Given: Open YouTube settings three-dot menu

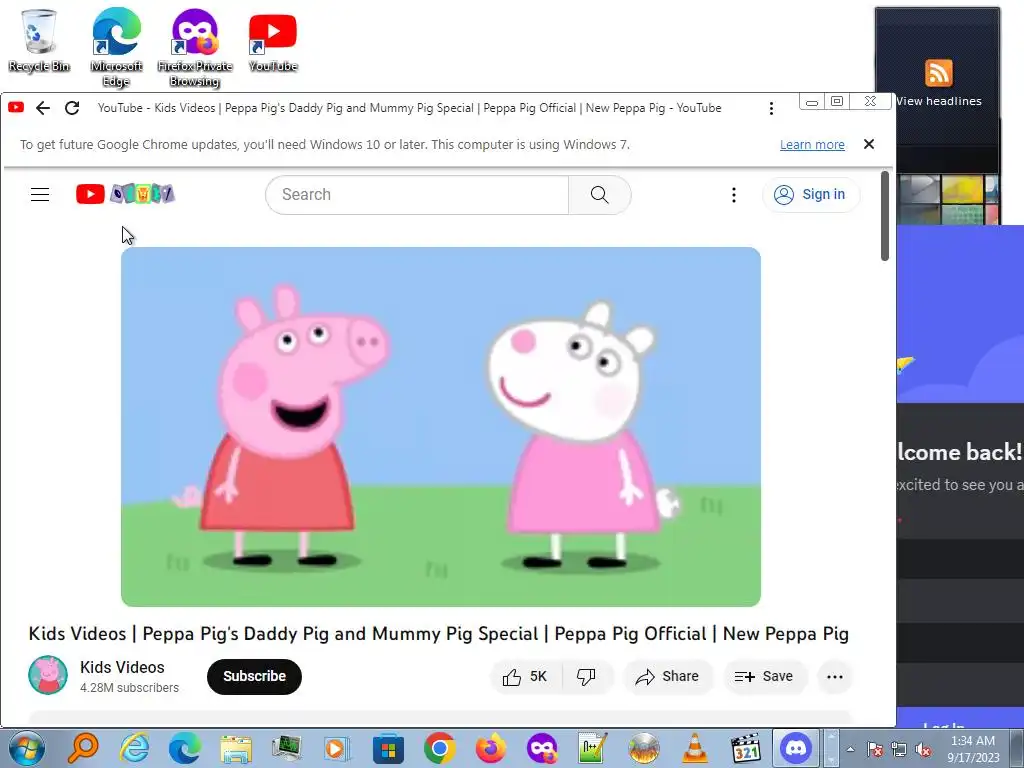Looking at the screenshot, I should click(733, 195).
